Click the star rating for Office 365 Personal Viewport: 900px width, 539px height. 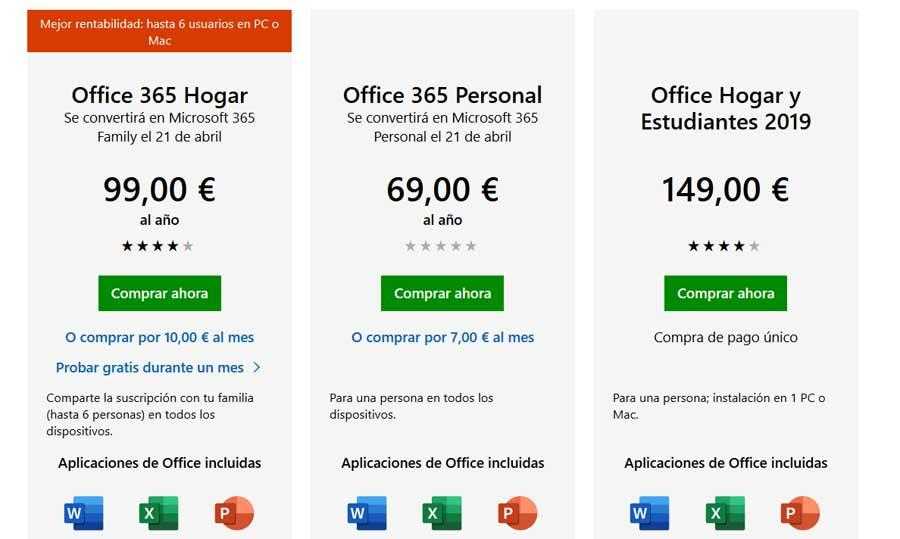441,246
